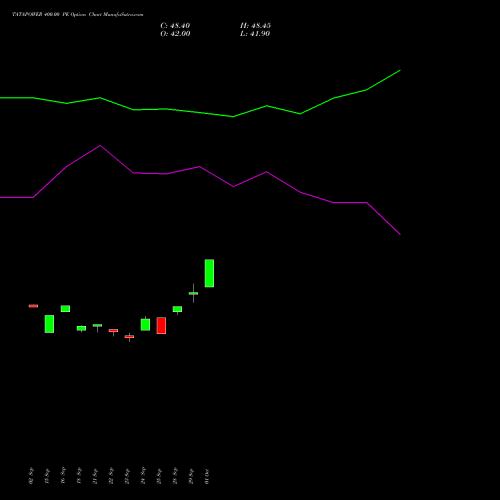The width and height of the screenshot is (500, 500).
Task: Click the low value L: 41.90
Action: (255, 34)
